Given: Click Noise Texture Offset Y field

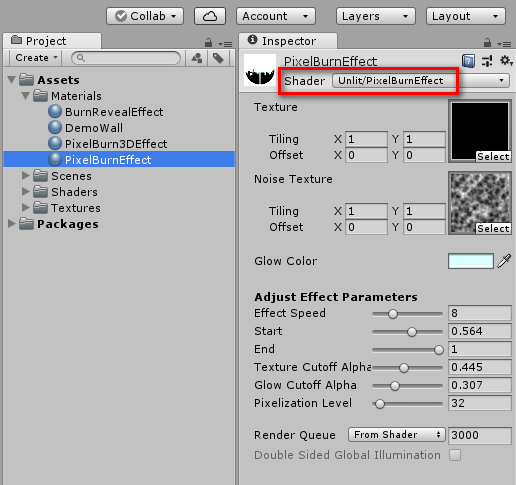Looking at the screenshot, I should [x=424, y=227].
